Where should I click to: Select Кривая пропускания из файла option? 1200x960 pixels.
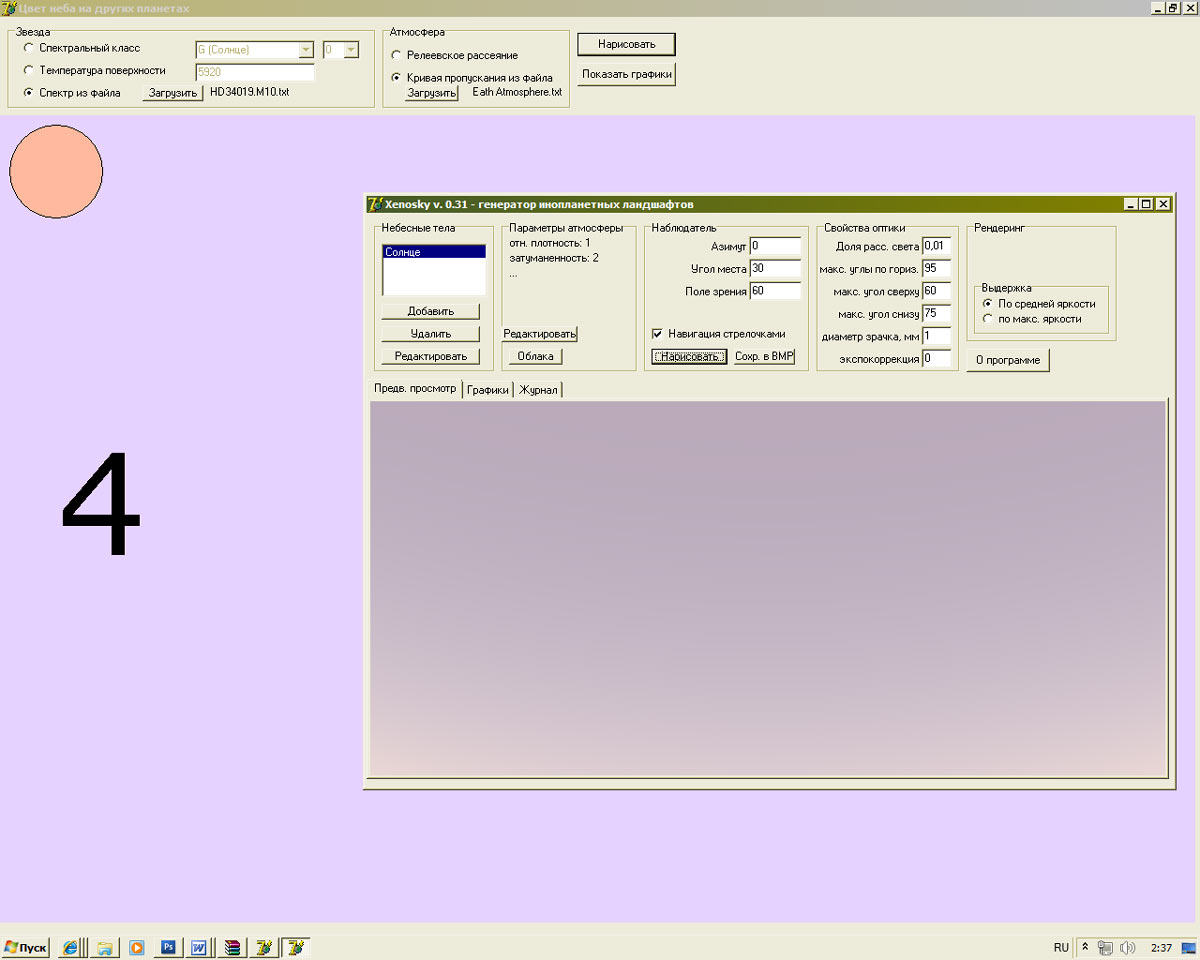397,78
